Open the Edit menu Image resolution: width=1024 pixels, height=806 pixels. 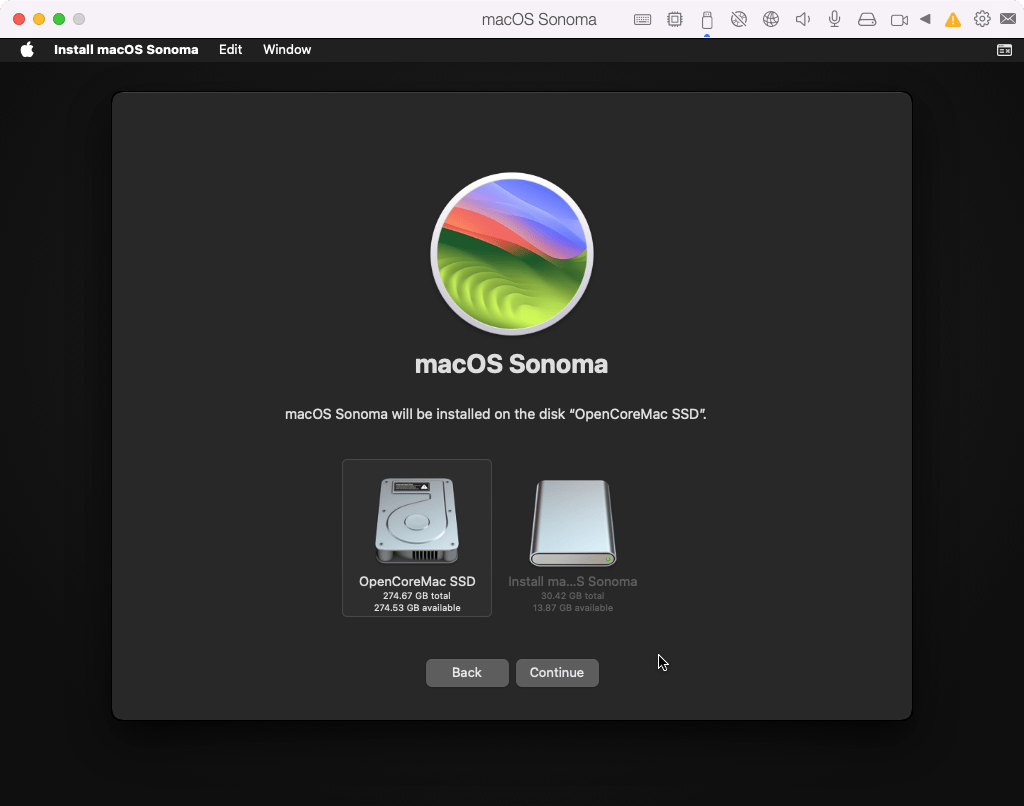coord(230,50)
